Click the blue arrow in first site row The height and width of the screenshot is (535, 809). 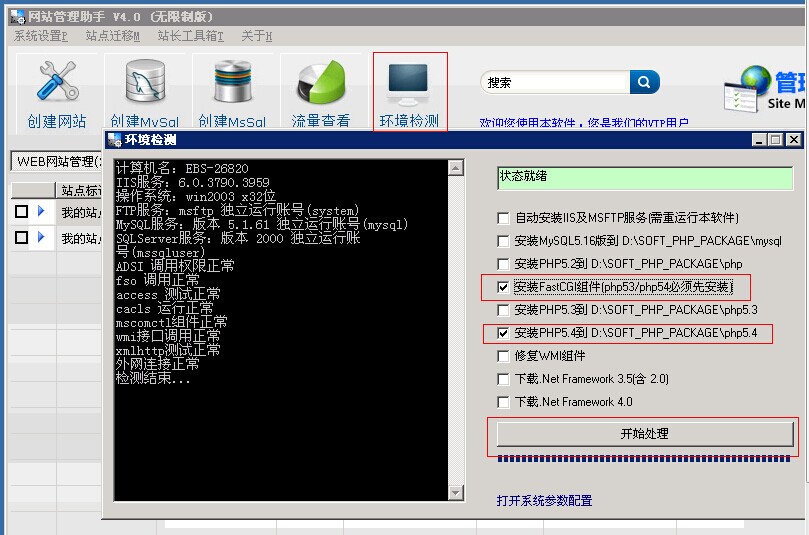click(41, 212)
